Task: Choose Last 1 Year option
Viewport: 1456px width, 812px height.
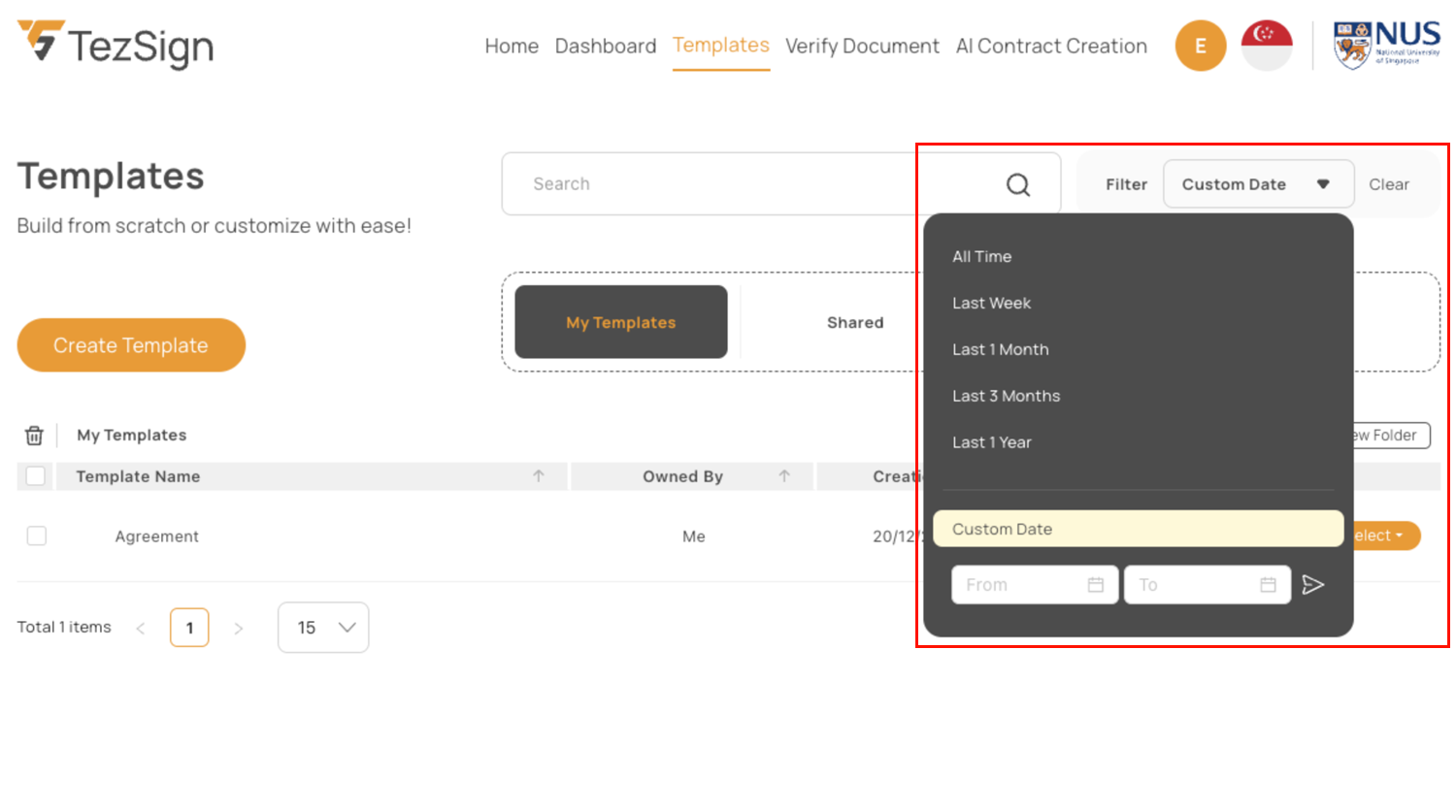Action: 991,442
